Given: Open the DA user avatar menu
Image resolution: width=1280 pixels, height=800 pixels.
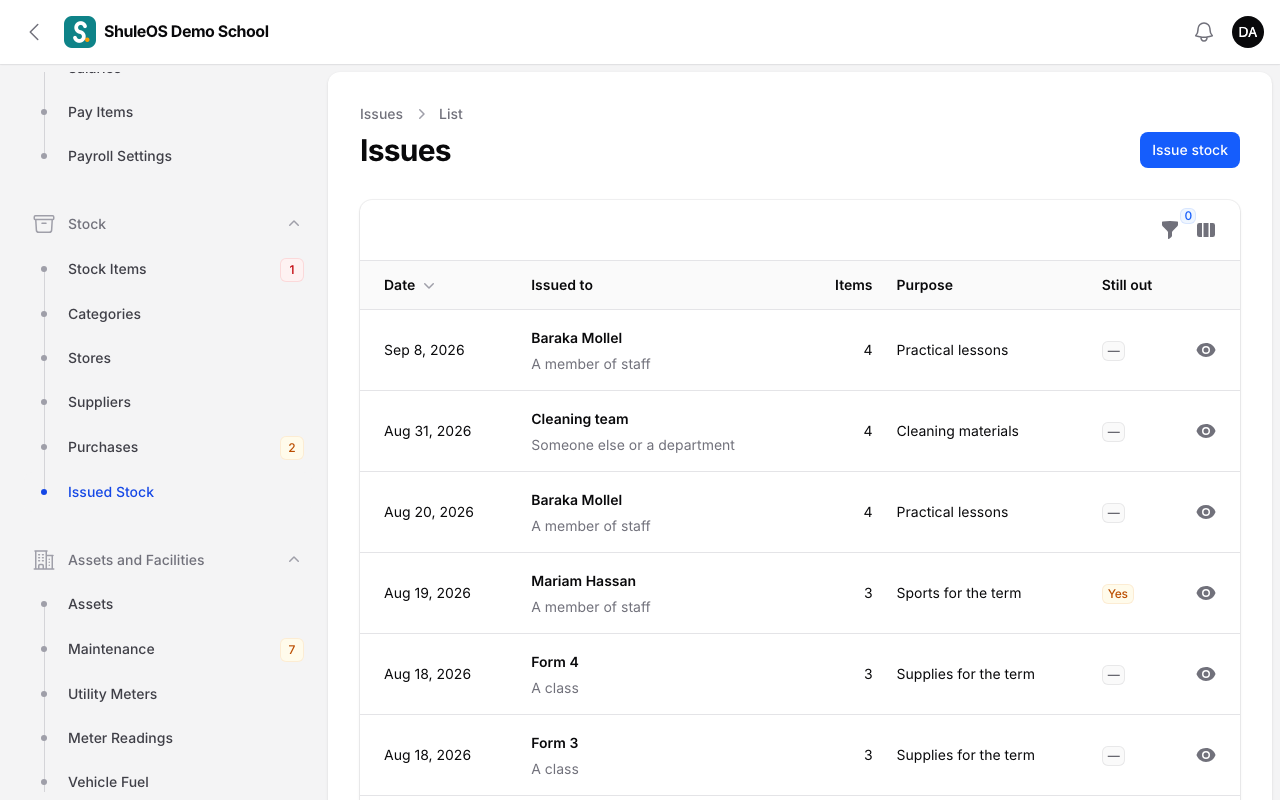Looking at the screenshot, I should [x=1248, y=32].
